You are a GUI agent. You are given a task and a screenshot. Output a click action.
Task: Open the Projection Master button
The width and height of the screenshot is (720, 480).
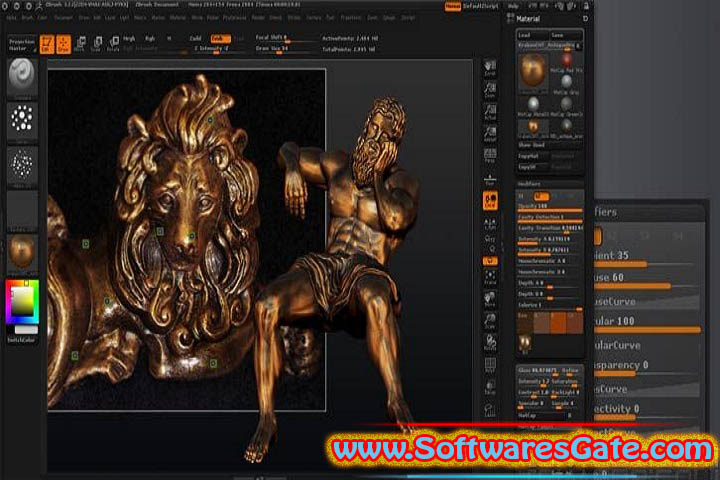pos(22,45)
